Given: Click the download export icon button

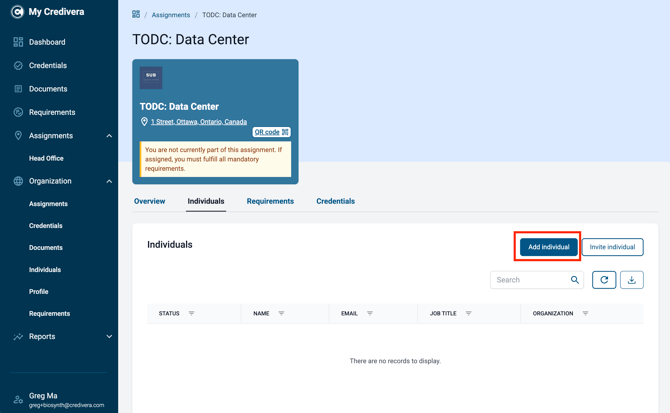Looking at the screenshot, I should point(632,280).
